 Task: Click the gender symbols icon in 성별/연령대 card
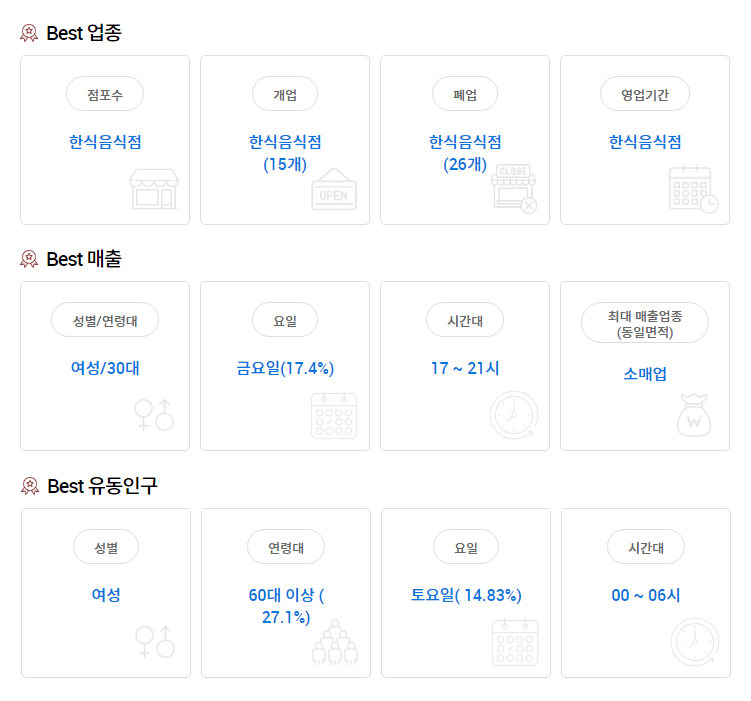tap(154, 414)
